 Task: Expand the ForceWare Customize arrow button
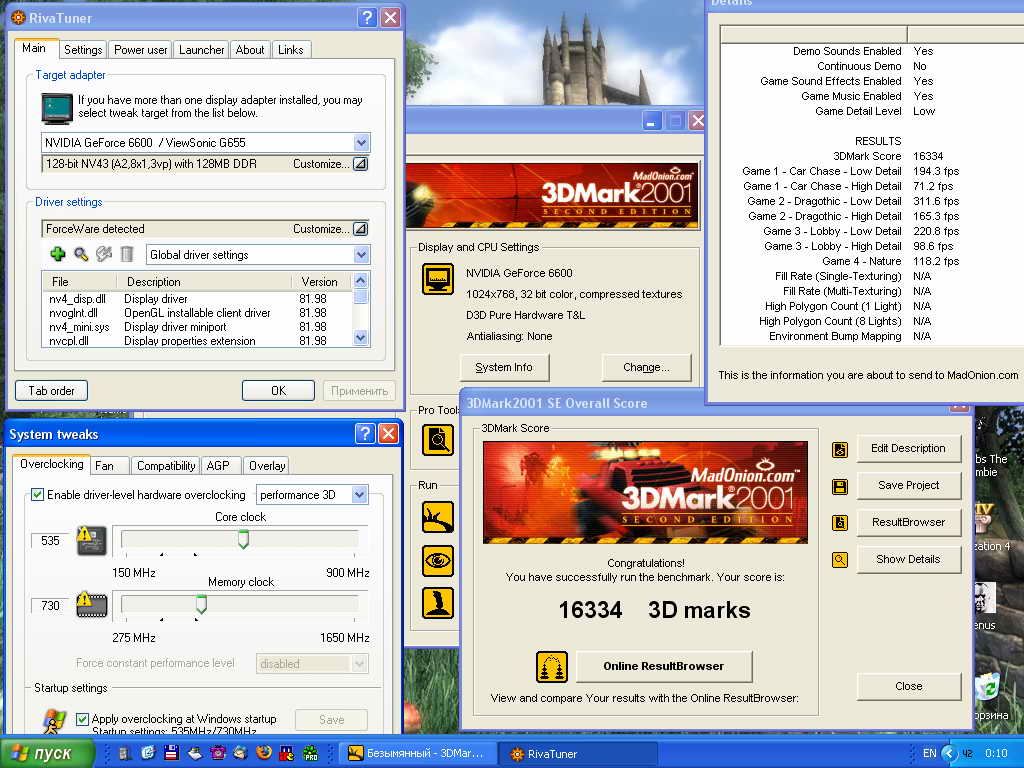tap(360, 229)
